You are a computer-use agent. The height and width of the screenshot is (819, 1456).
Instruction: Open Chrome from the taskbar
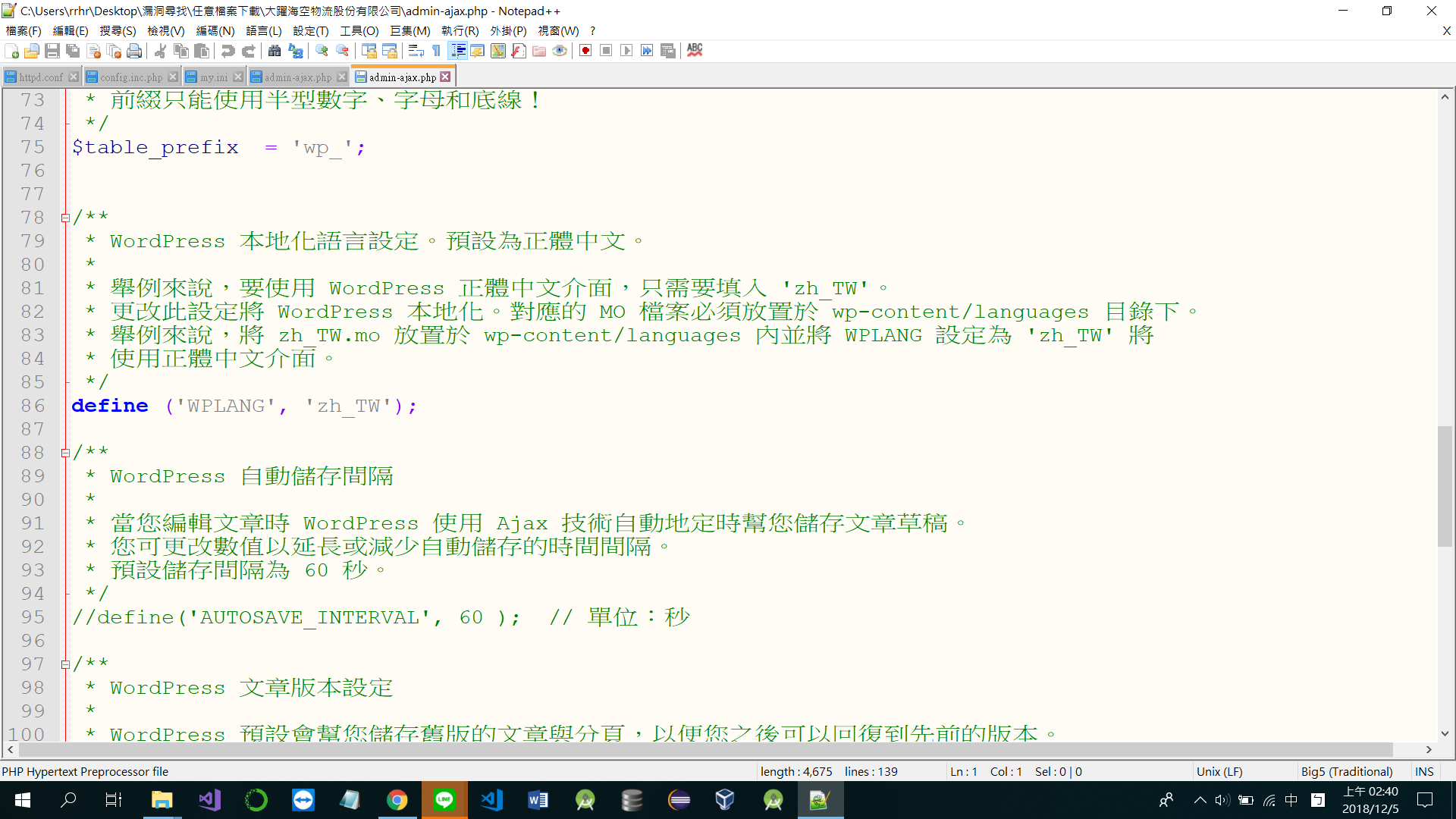[397, 800]
